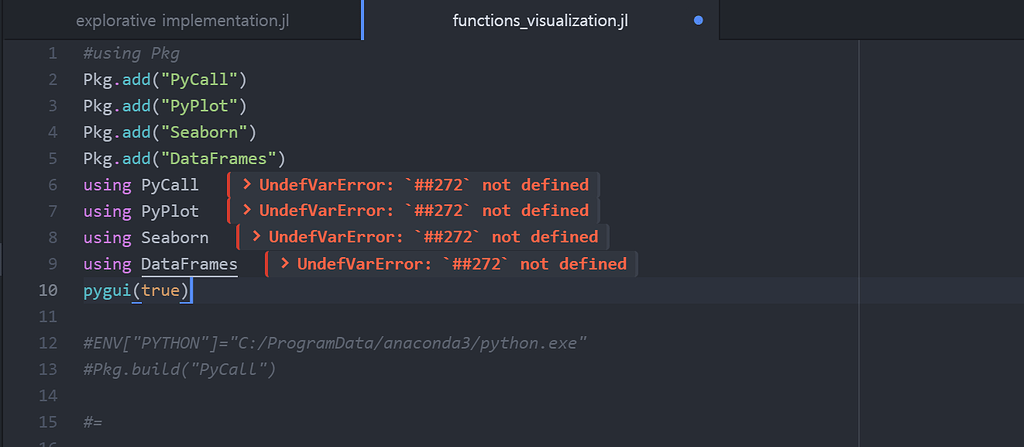Click the pygui function name
Image resolution: width=1024 pixels, height=447 pixels.
click(107, 290)
